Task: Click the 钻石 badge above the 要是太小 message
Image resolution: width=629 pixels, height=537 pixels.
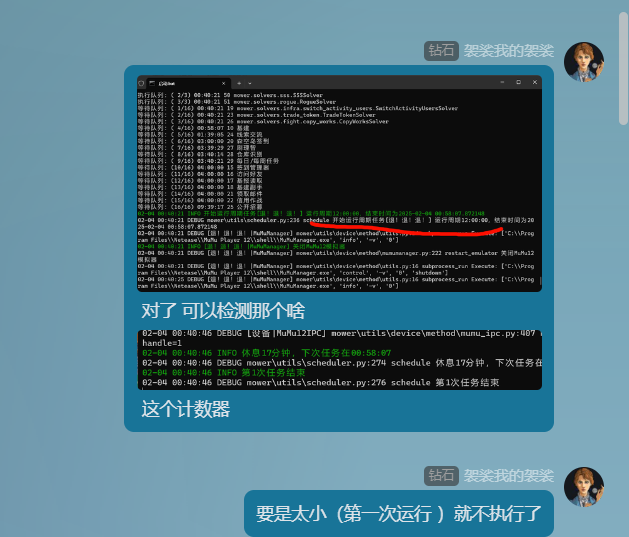Action: (x=441, y=476)
